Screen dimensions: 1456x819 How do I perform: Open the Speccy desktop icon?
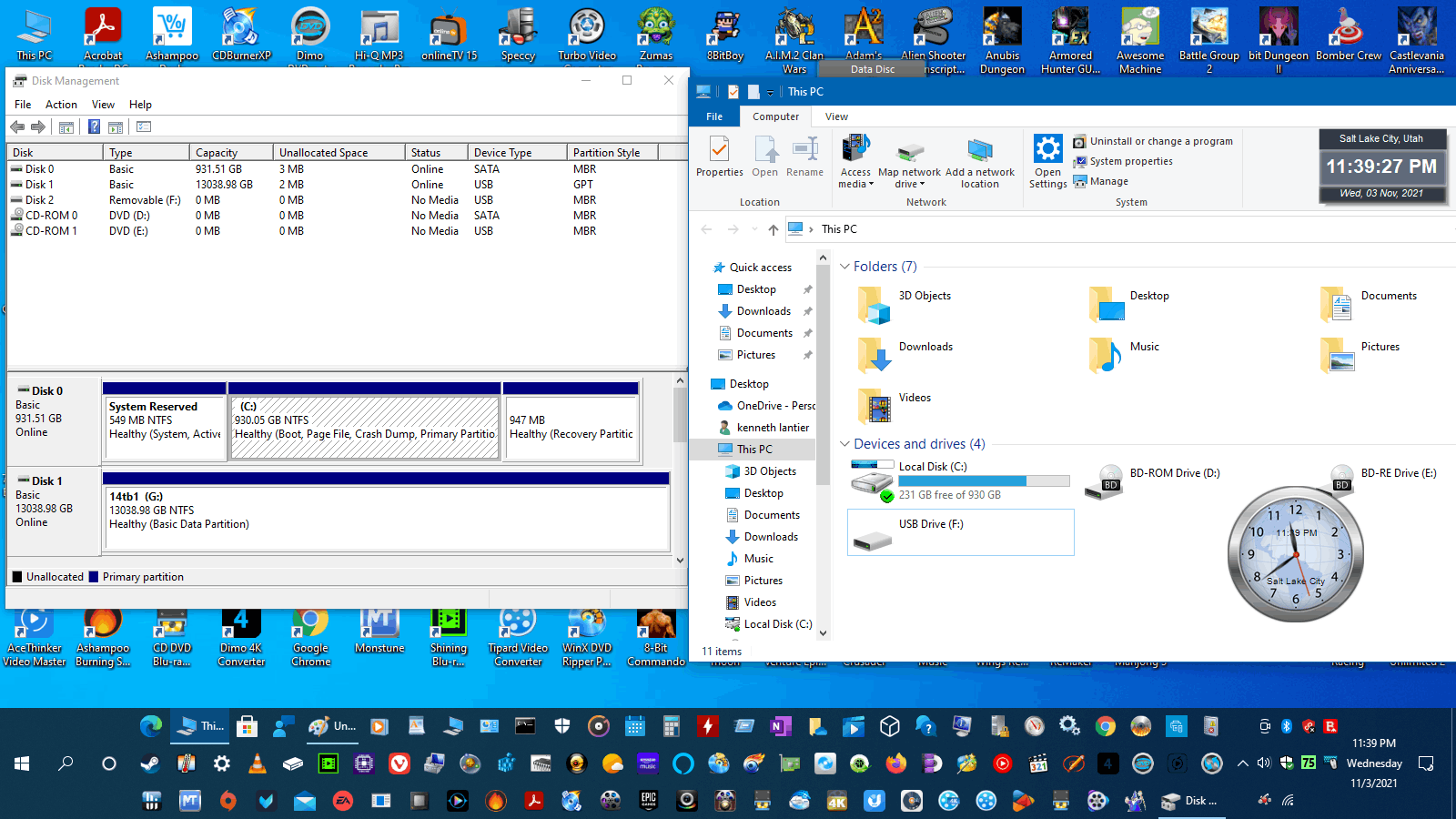518,35
